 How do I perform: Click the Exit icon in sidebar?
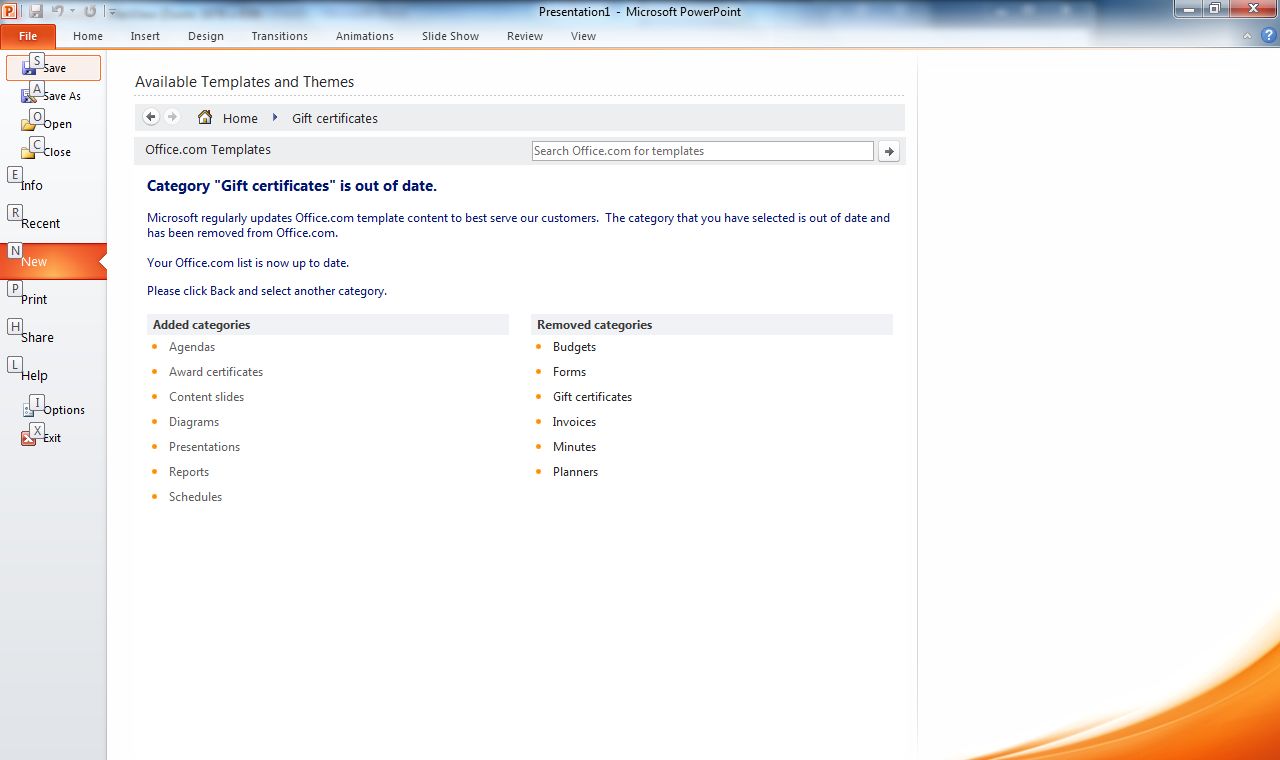tap(29, 438)
